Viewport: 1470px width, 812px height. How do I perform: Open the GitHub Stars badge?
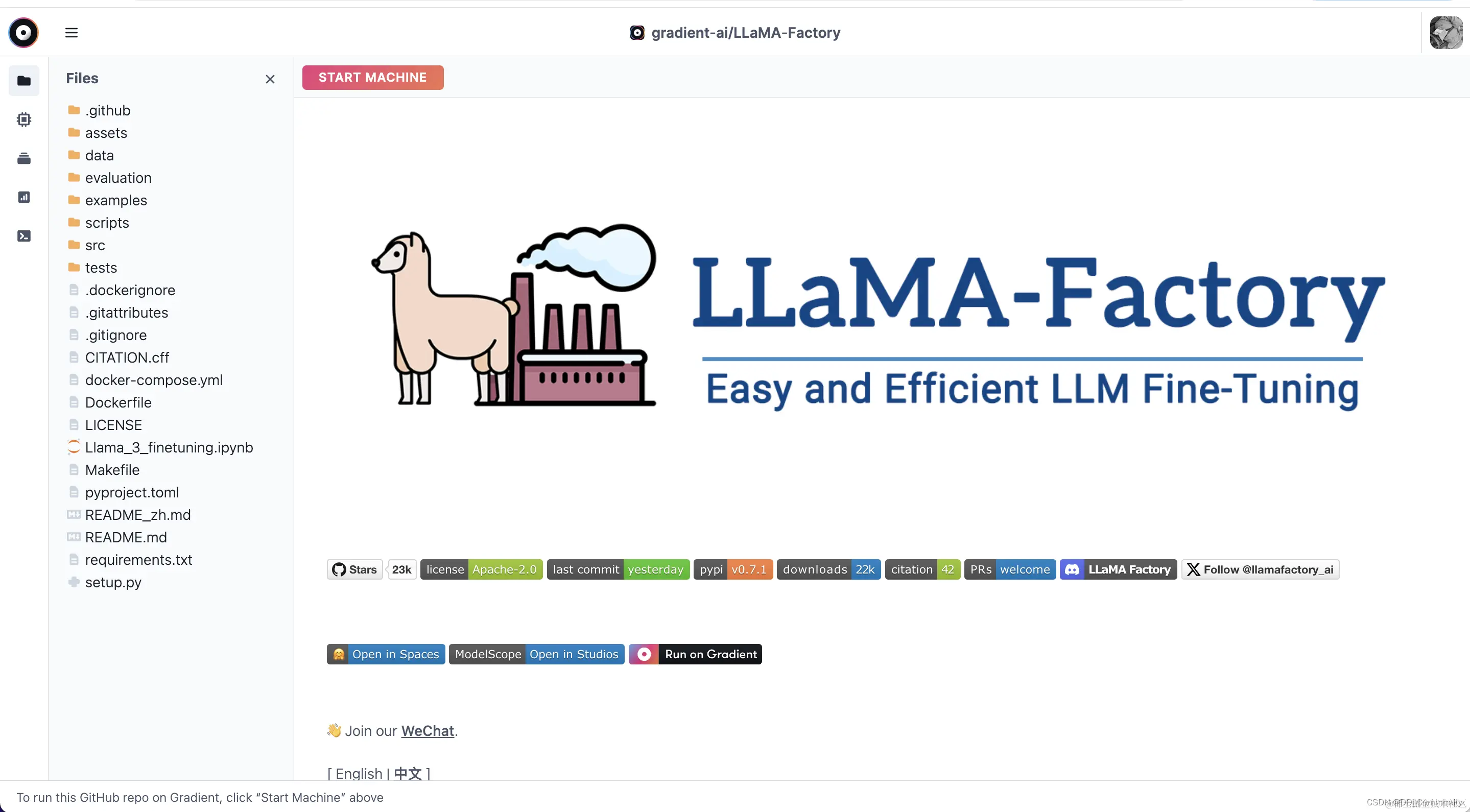pos(371,569)
